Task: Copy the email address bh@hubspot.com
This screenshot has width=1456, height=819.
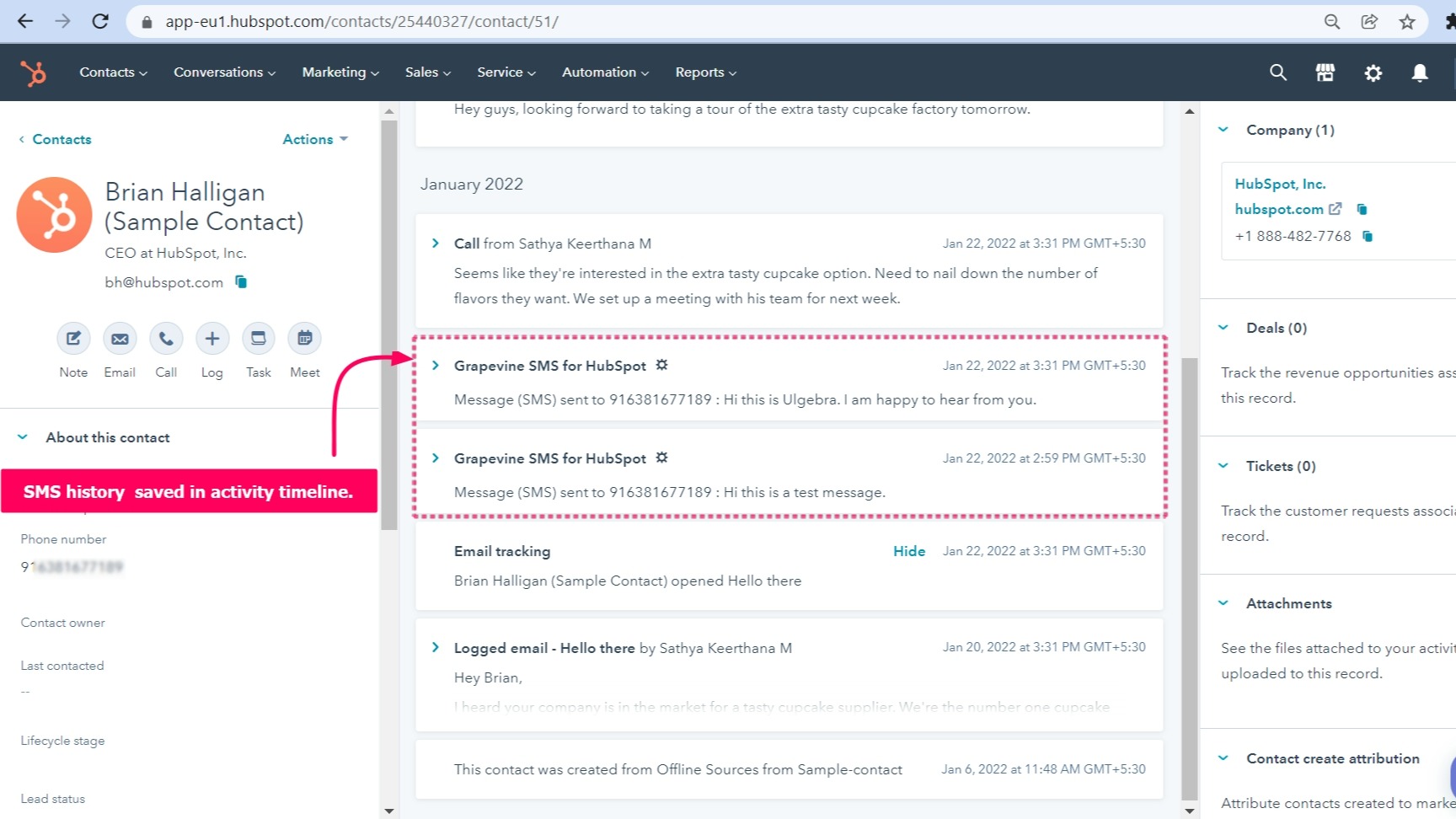Action: (240, 281)
